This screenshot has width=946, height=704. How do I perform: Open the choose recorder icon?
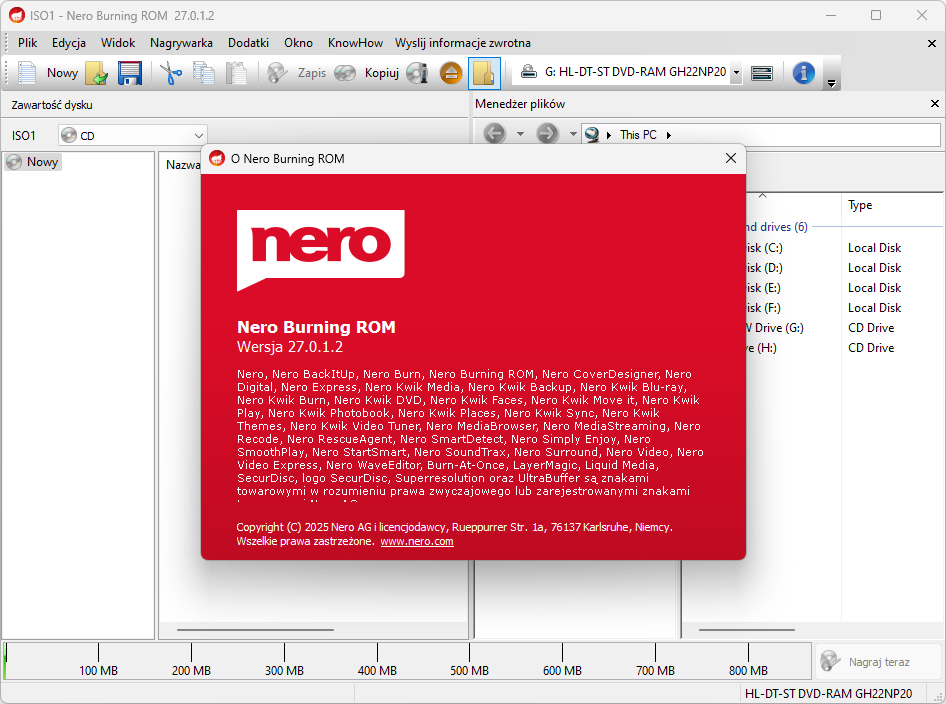(762, 73)
